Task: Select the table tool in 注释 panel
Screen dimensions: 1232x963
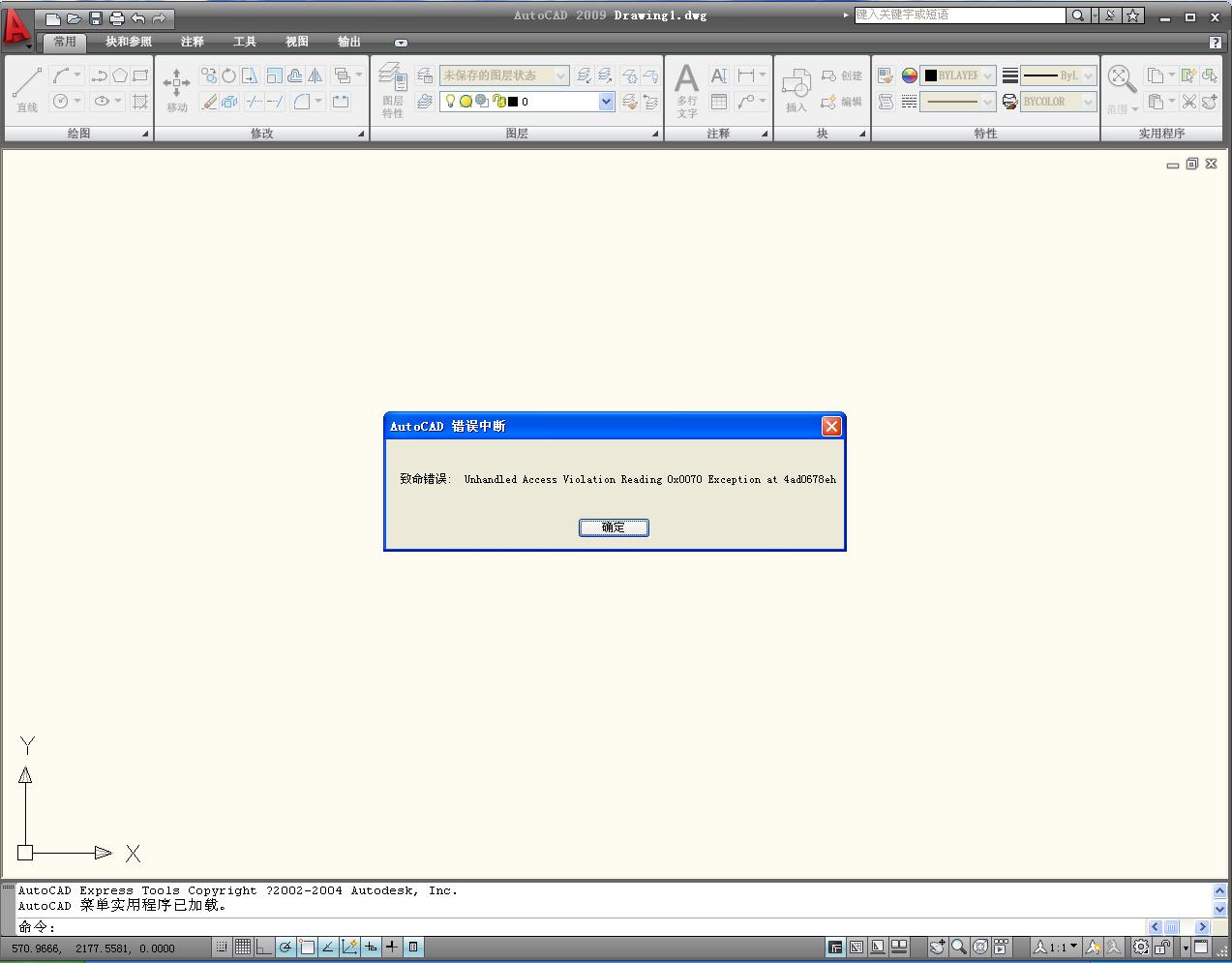Action: pos(719,102)
